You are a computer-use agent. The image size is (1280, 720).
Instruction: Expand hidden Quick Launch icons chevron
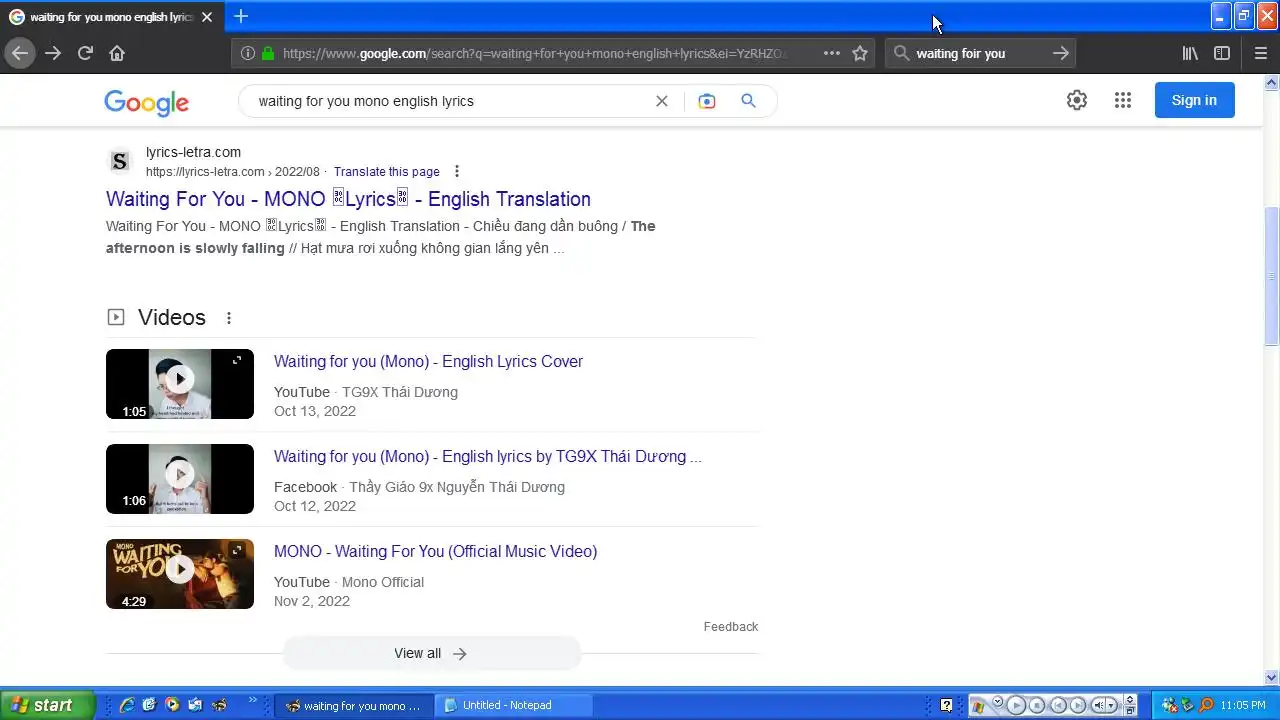coord(252,701)
